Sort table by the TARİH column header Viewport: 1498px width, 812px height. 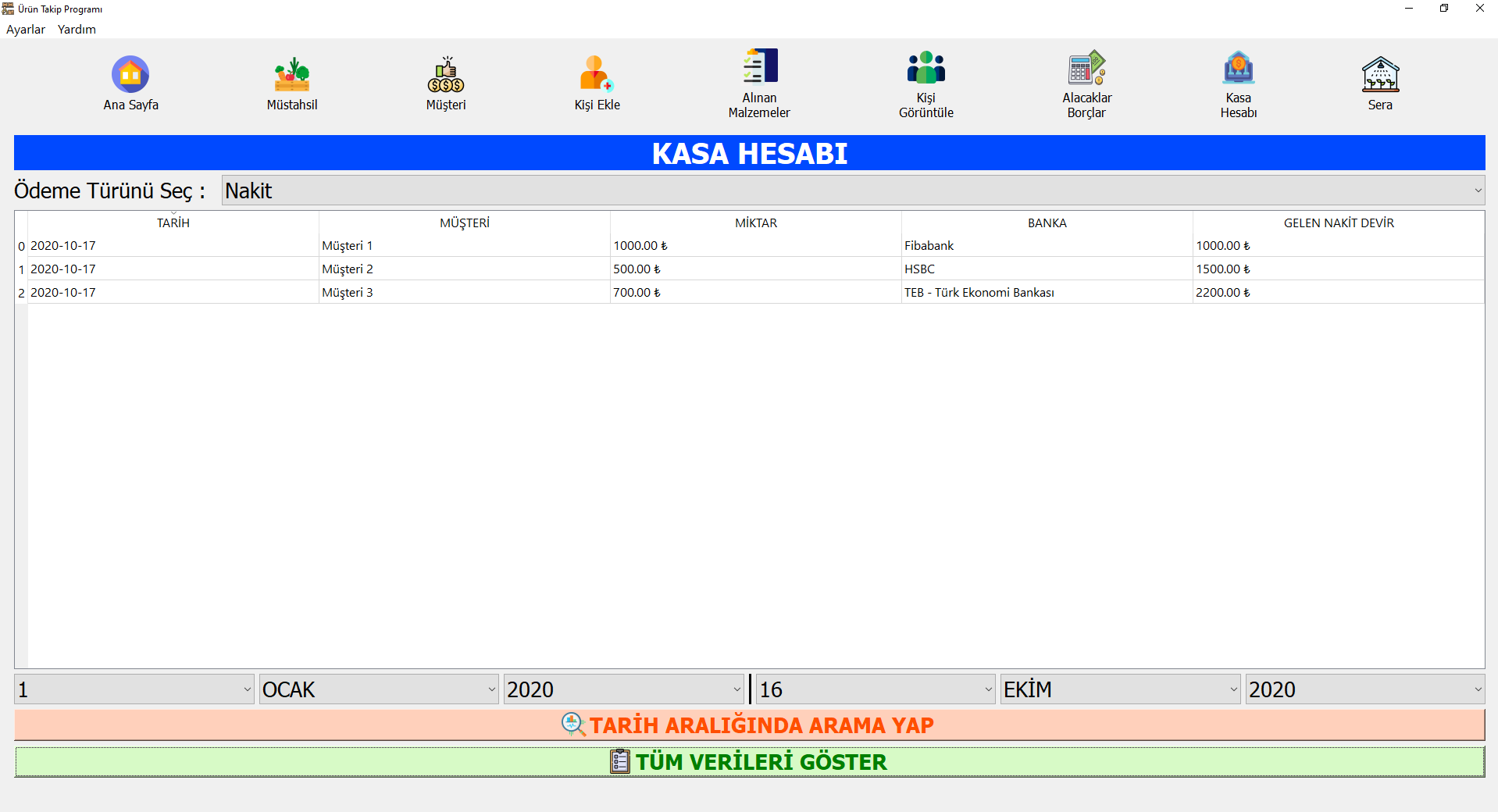(173, 223)
